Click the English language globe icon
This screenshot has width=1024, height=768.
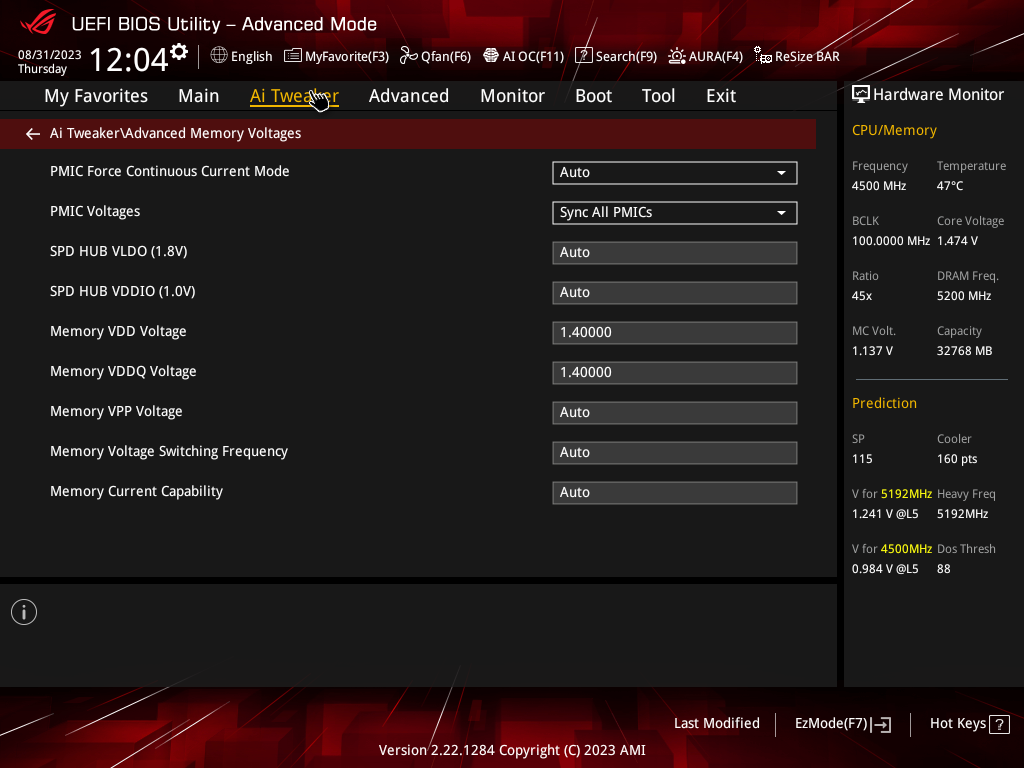point(219,56)
